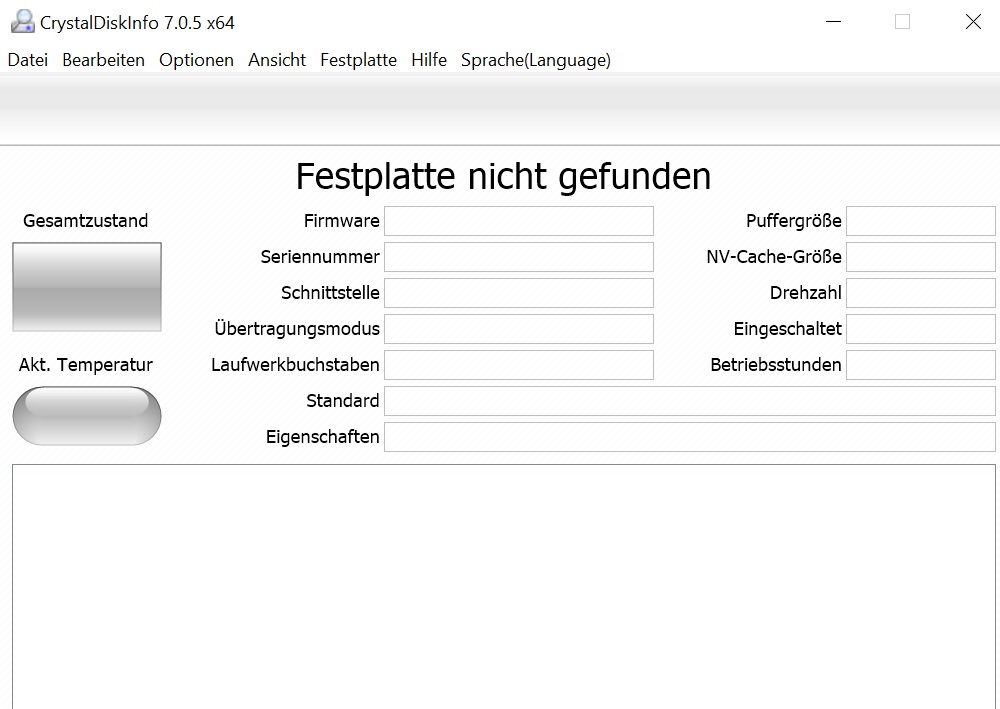Click the Übertragungsmodus field
1000x709 pixels.
518,329
